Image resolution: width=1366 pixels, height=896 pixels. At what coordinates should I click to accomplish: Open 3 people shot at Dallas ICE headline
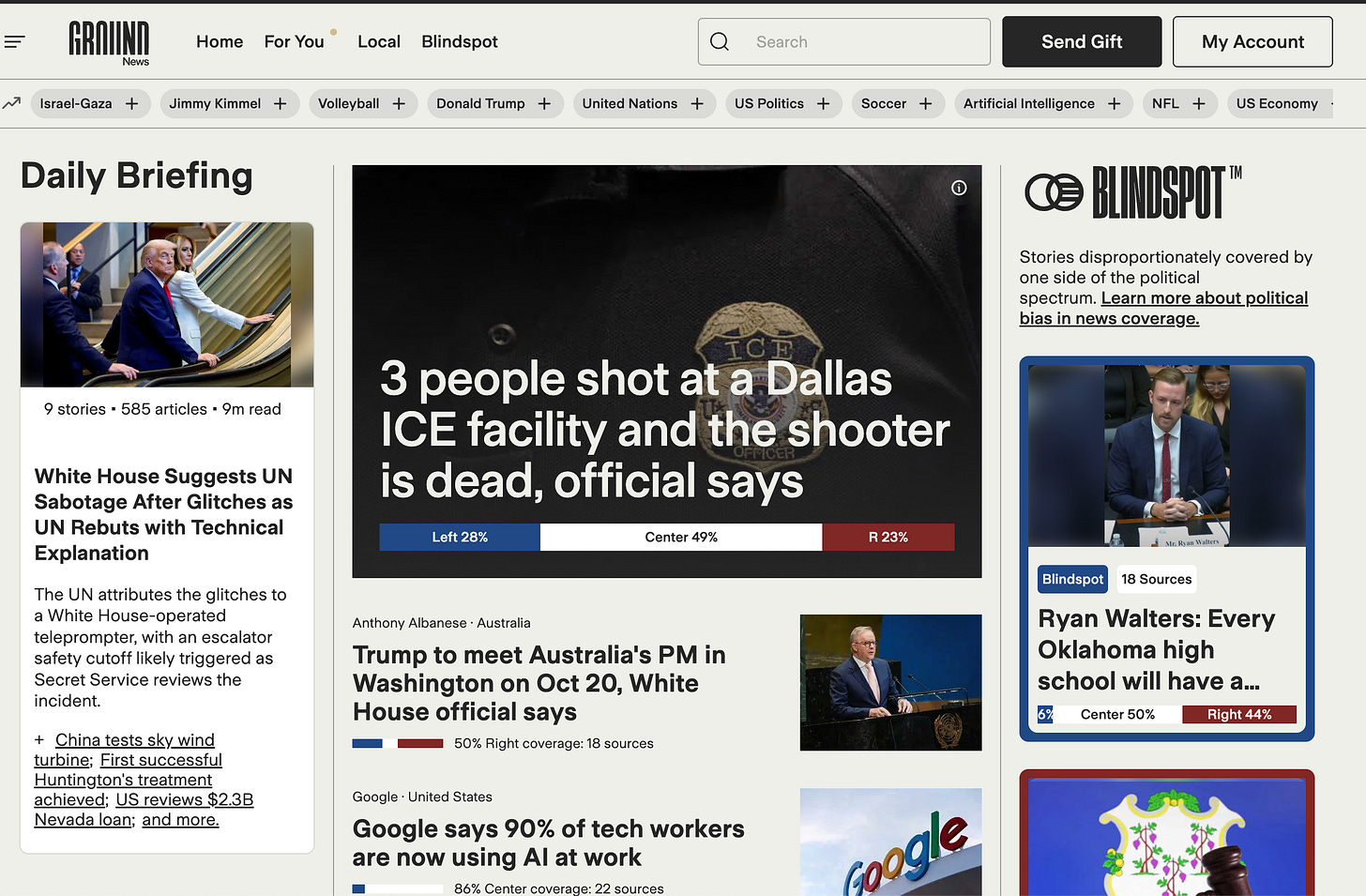click(x=664, y=430)
